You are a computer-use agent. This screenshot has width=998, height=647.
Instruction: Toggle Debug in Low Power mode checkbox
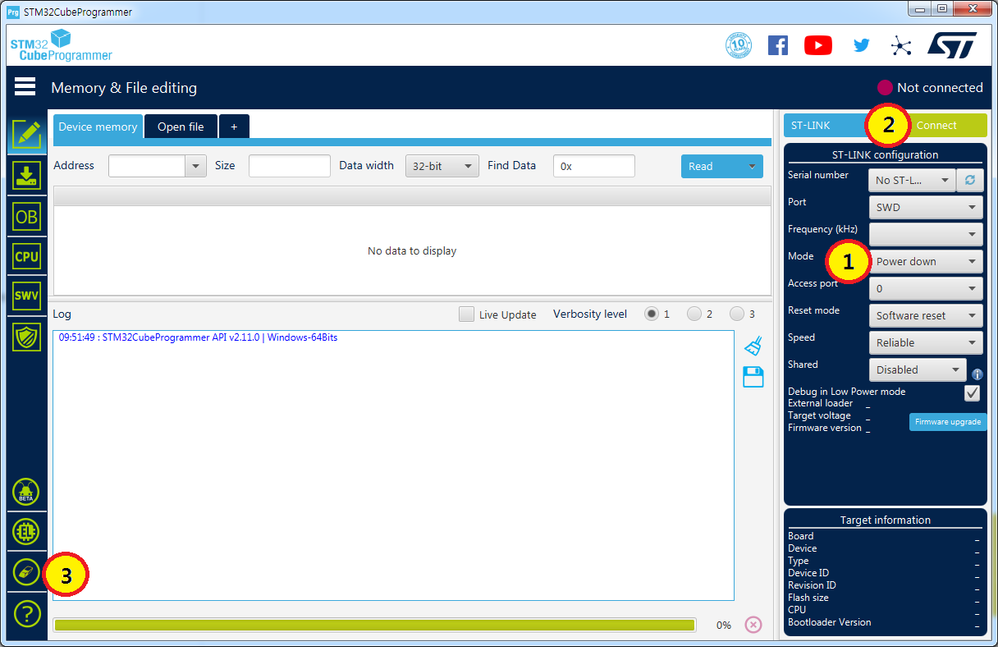click(972, 393)
